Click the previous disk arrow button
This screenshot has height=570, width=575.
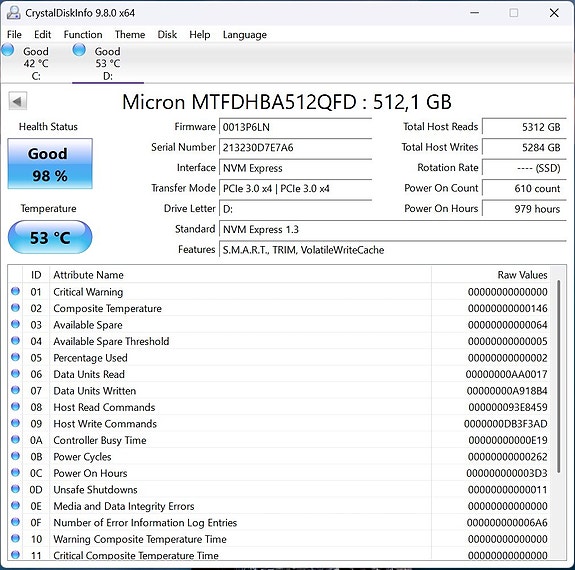pos(17,101)
